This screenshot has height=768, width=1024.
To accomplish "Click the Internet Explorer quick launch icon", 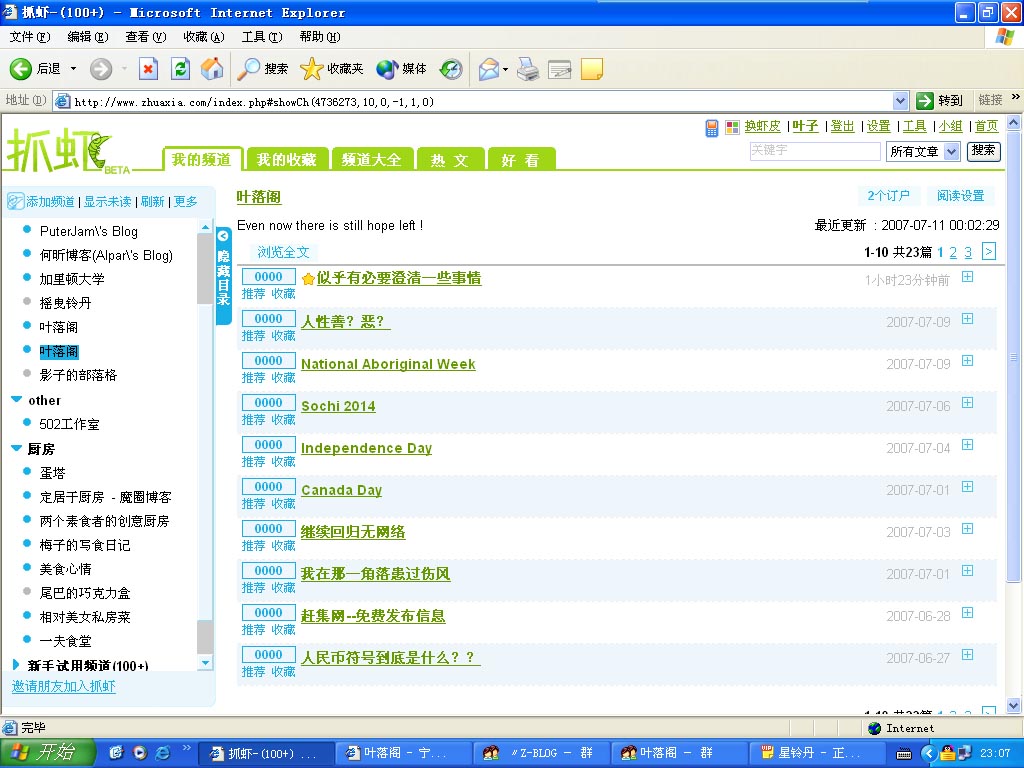I will pyautogui.click(x=163, y=753).
